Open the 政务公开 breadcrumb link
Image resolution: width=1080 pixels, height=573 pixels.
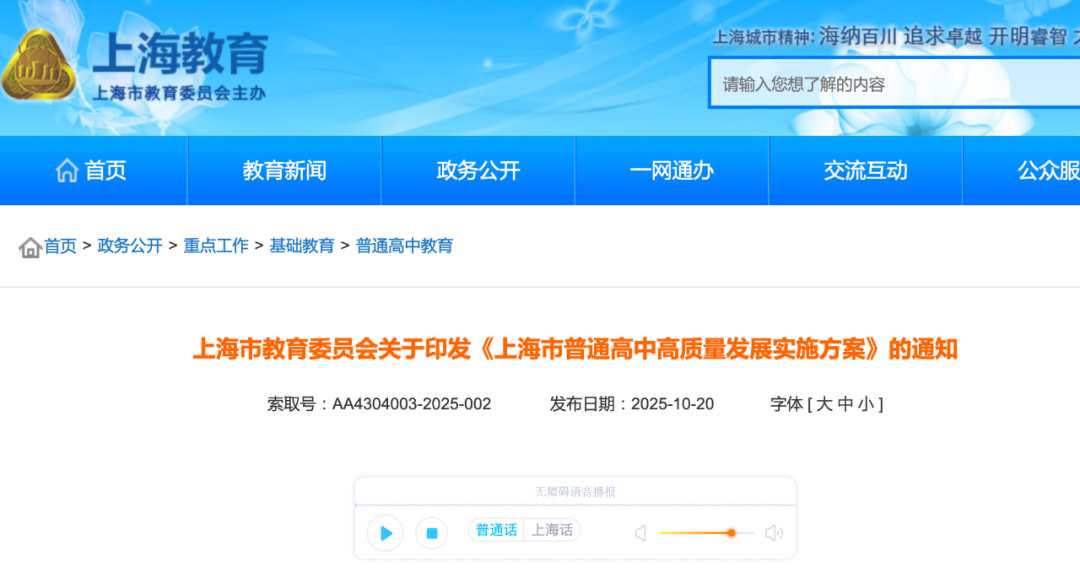[x=130, y=246]
